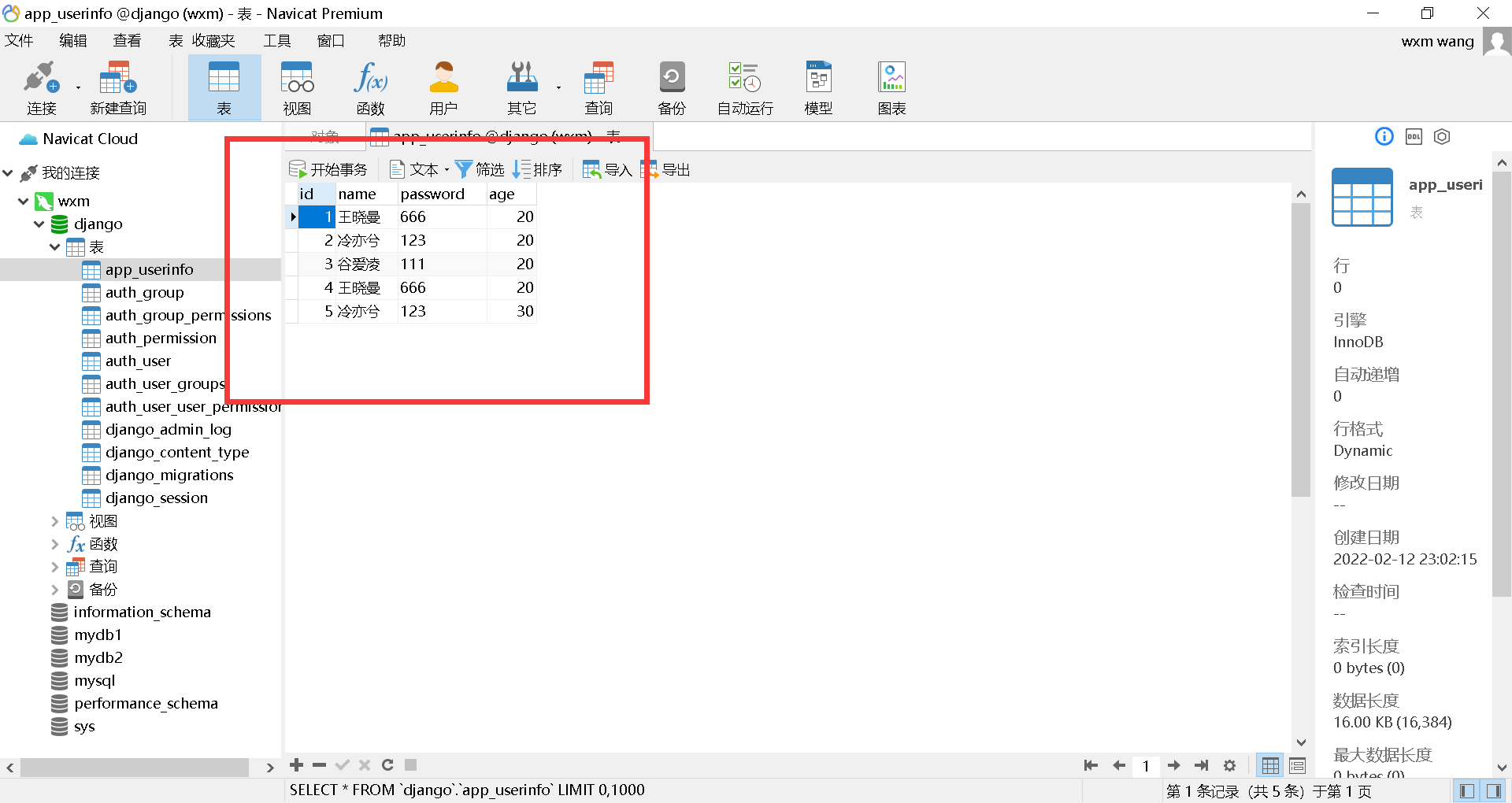The height and width of the screenshot is (803, 1512).
Task: Select the 备份 (Backup) toolbar icon
Action: point(671,87)
